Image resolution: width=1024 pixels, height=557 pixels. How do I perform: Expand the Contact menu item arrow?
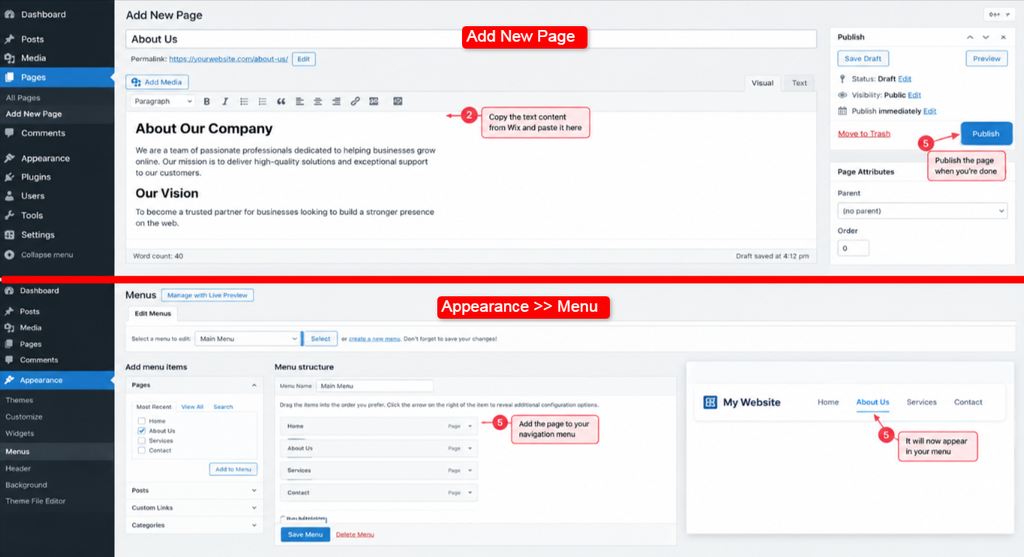pos(470,492)
